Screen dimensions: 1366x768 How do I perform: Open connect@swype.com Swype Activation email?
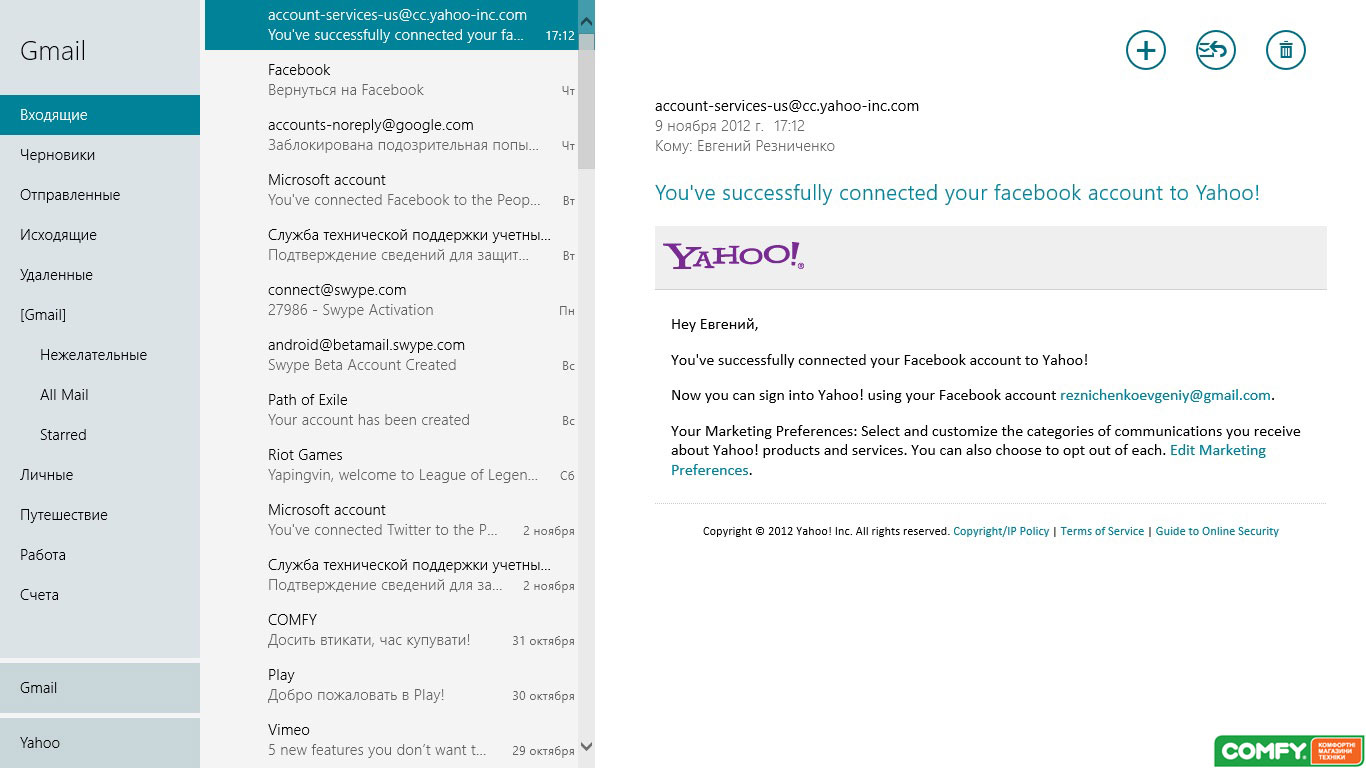[x=392, y=300]
